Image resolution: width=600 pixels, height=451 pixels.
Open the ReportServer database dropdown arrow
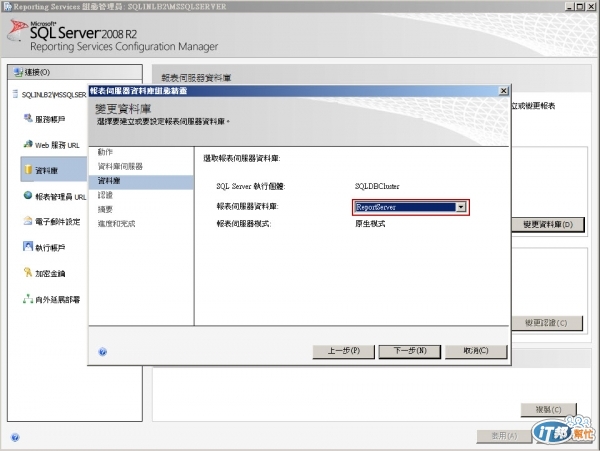pos(461,207)
